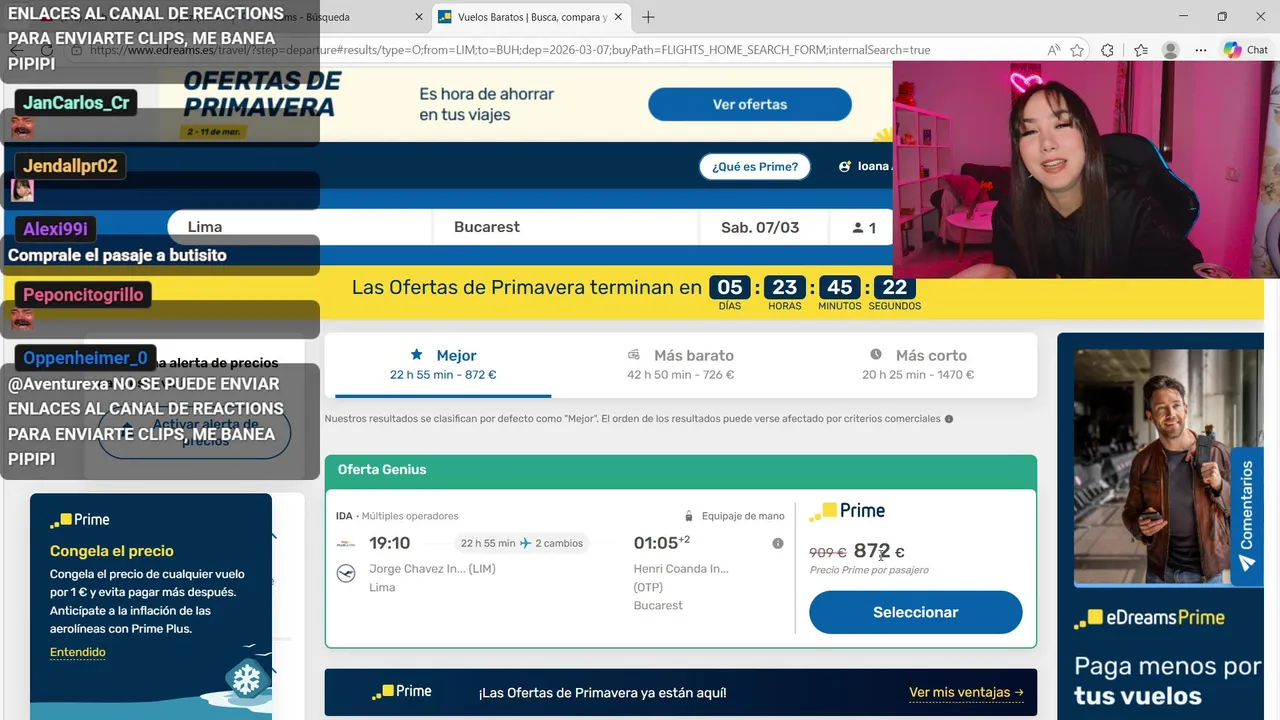
Task: Edit the Bucarest destination field
Action: (x=565, y=227)
